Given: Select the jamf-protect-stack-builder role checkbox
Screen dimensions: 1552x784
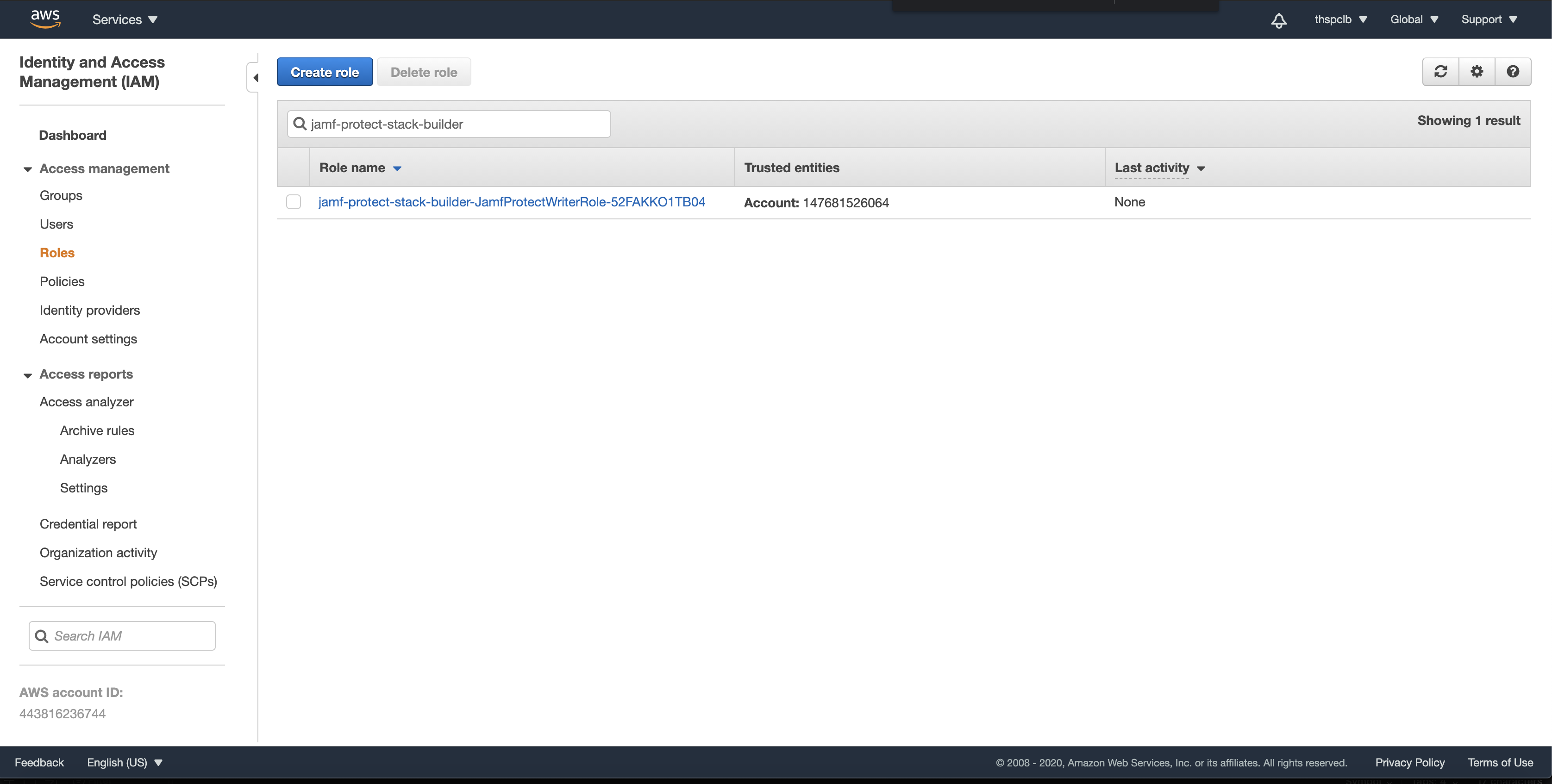Looking at the screenshot, I should point(294,202).
